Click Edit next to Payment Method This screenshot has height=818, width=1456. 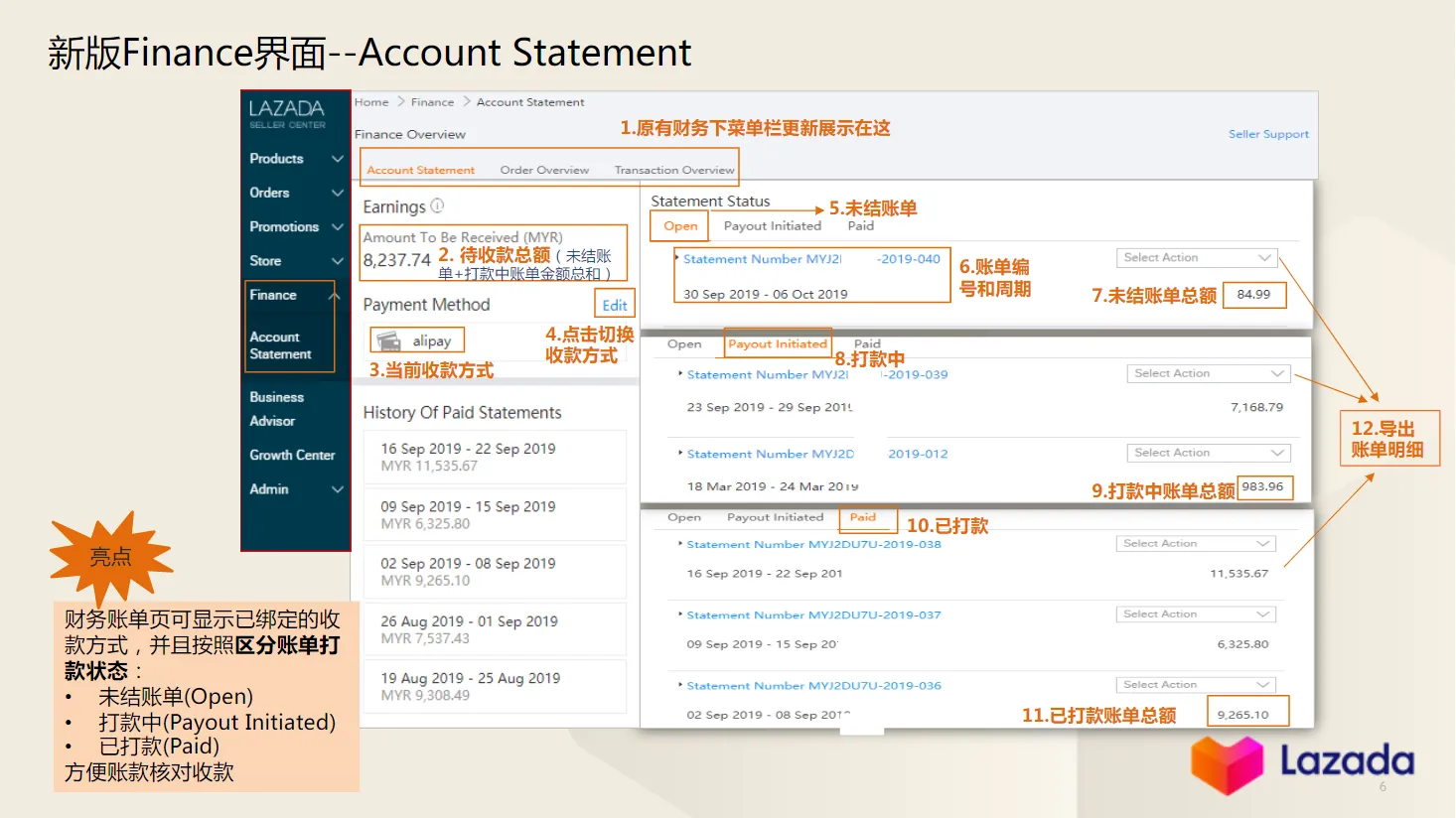[614, 305]
